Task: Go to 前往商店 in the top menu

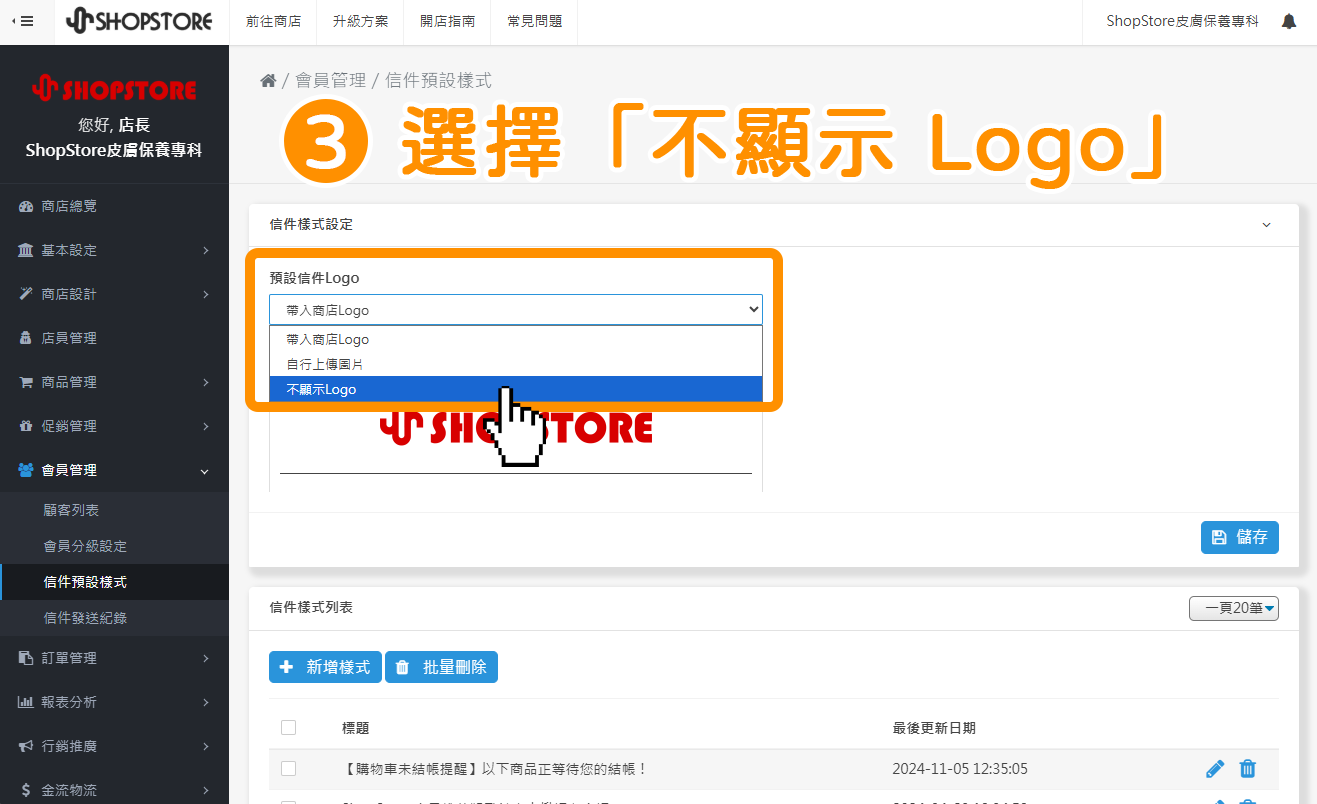Action: pyautogui.click(x=273, y=20)
